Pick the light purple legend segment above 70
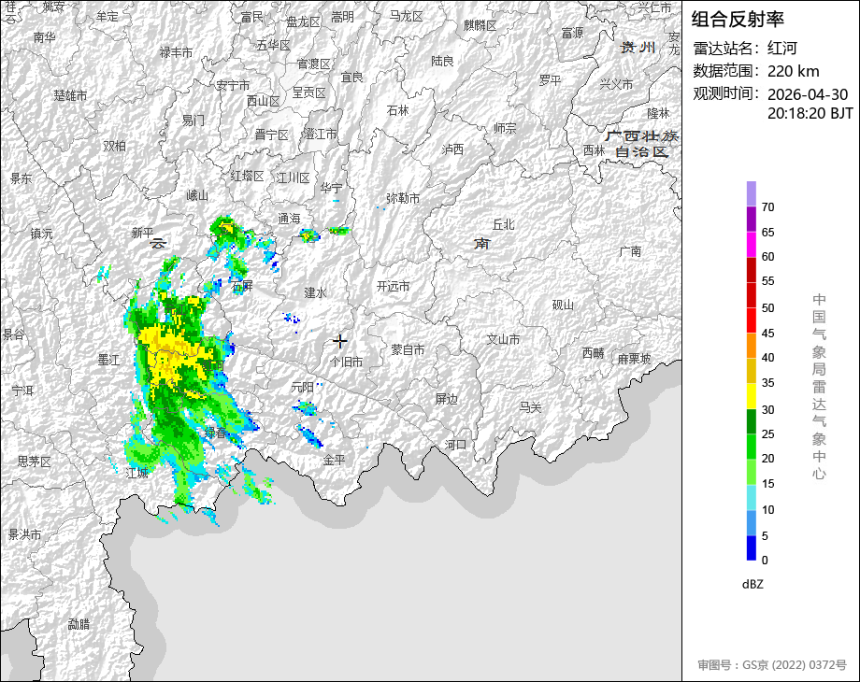 coord(751,194)
